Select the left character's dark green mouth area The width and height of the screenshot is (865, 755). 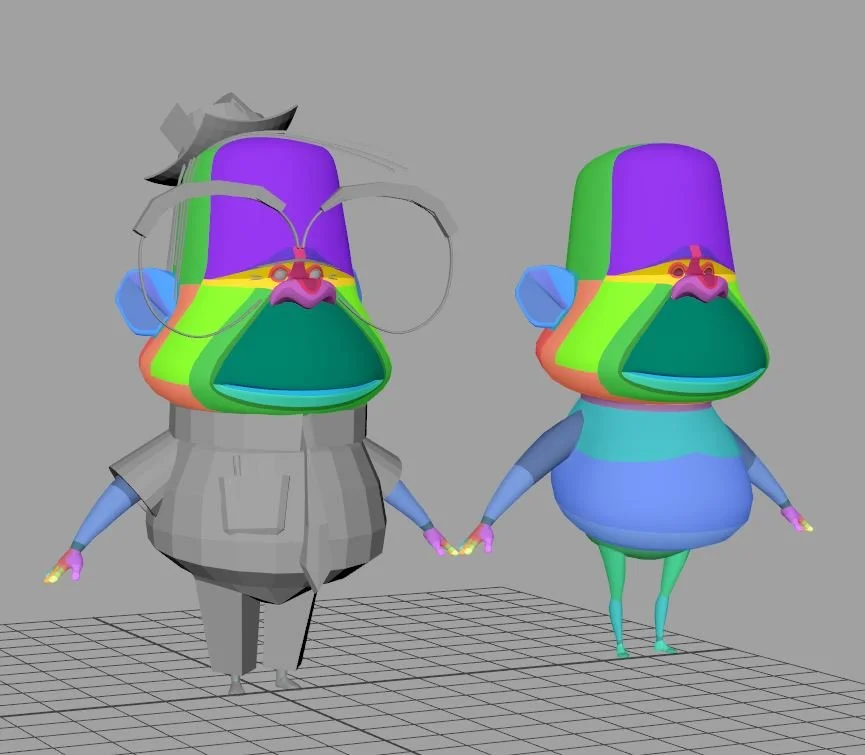pos(301,345)
